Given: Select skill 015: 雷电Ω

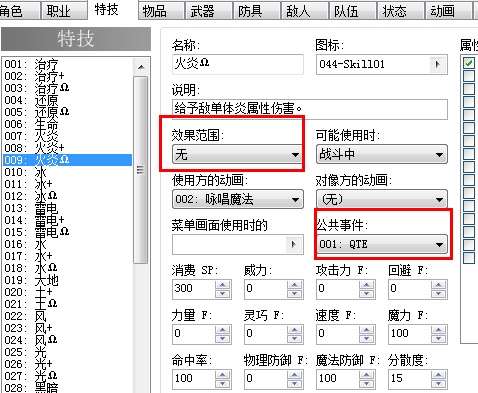Looking at the screenshot, I should [68, 232].
